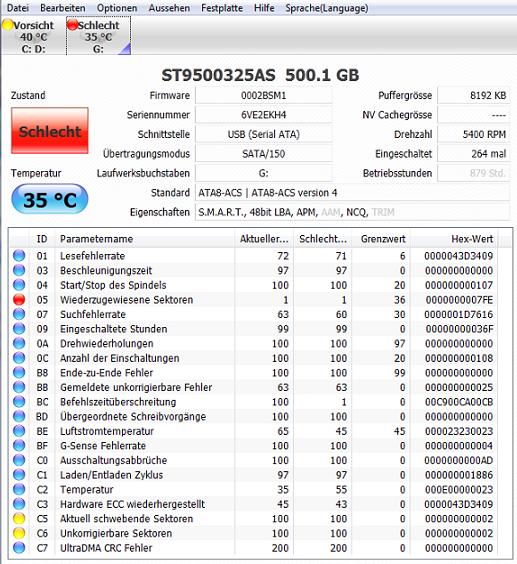Select the Wiederzugewiesene Sektoren parameter name
The width and height of the screenshot is (517, 564).
[x=126, y=300]
